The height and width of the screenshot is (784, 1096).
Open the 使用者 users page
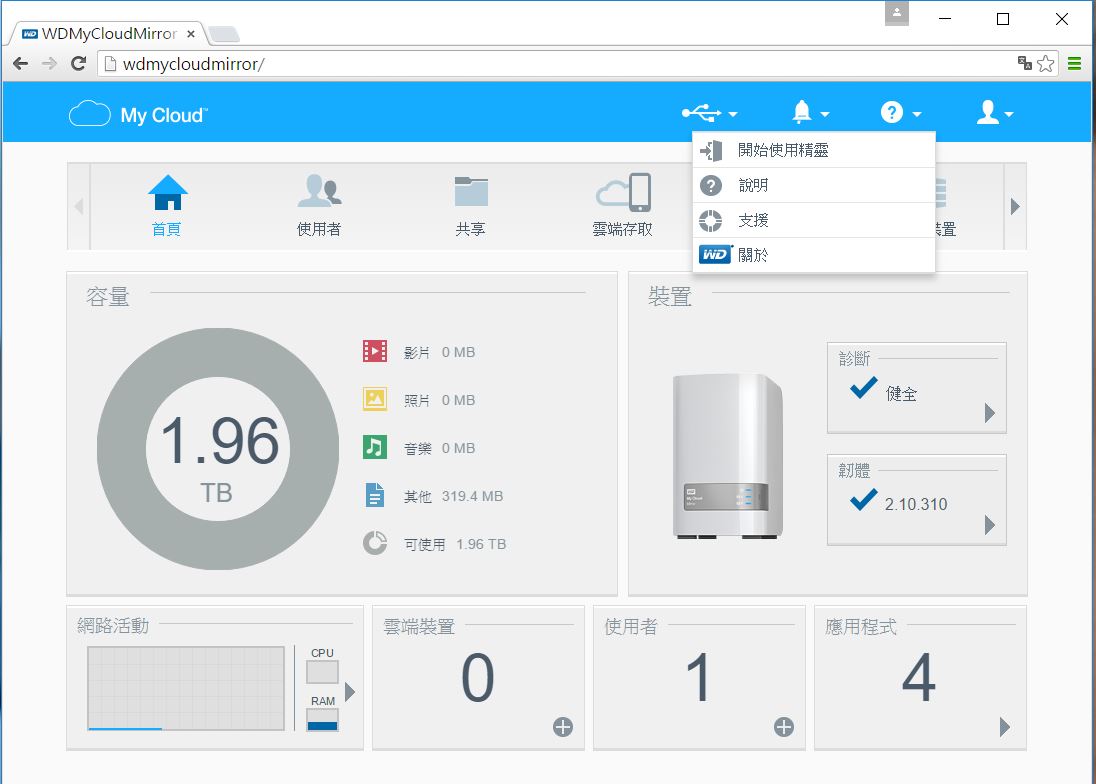click(x=319, y=206)
